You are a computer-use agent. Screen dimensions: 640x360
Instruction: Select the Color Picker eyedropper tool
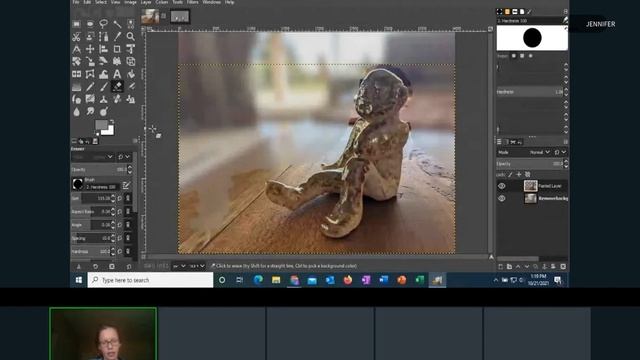click(117, 37)
